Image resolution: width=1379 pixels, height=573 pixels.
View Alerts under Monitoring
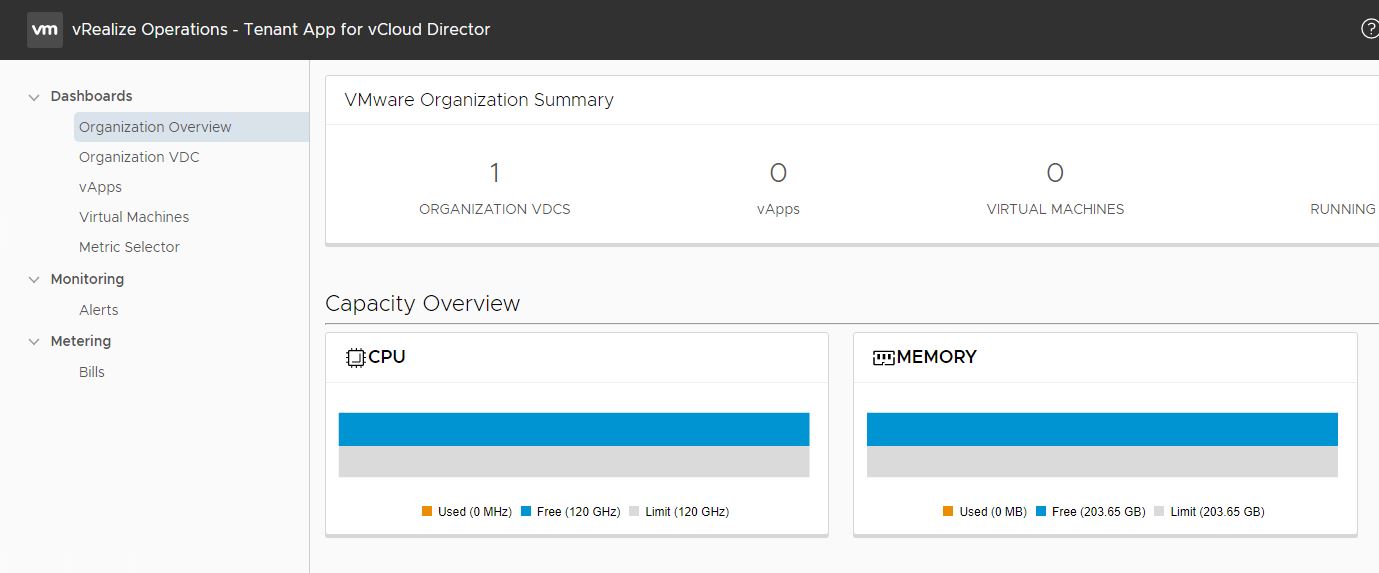coord(99,310)
